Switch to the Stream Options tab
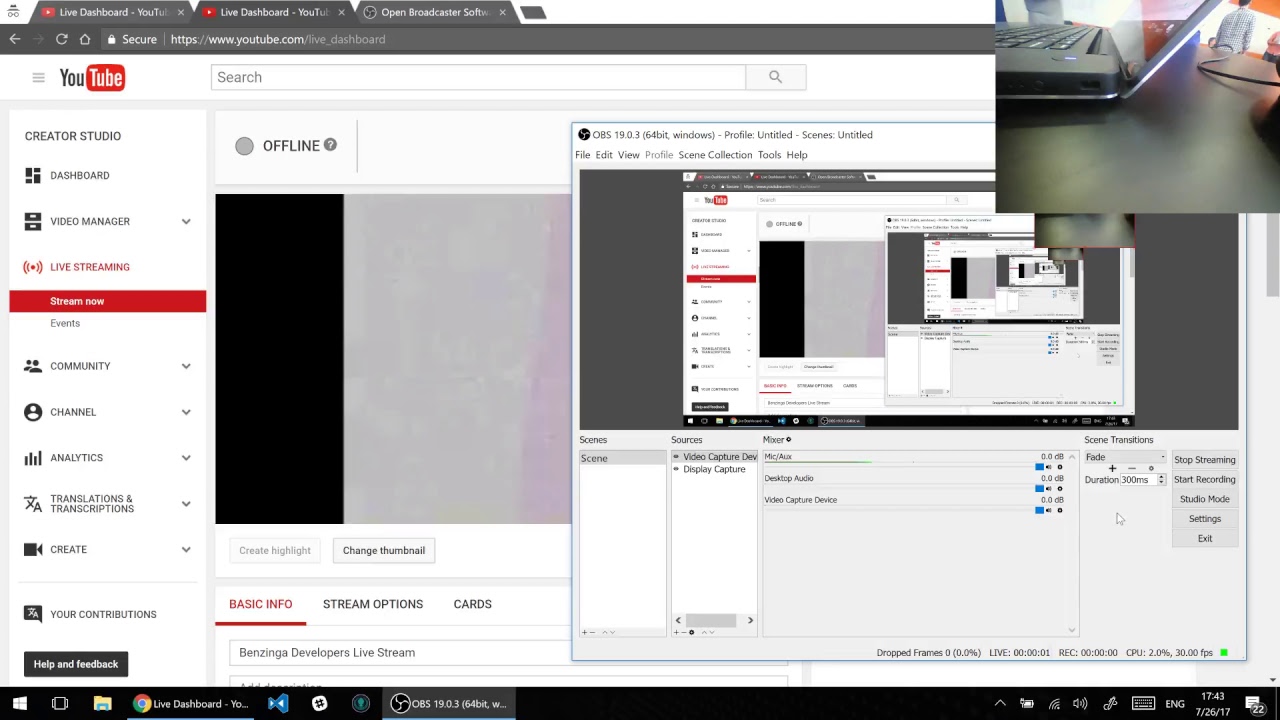 click(373, 604)
